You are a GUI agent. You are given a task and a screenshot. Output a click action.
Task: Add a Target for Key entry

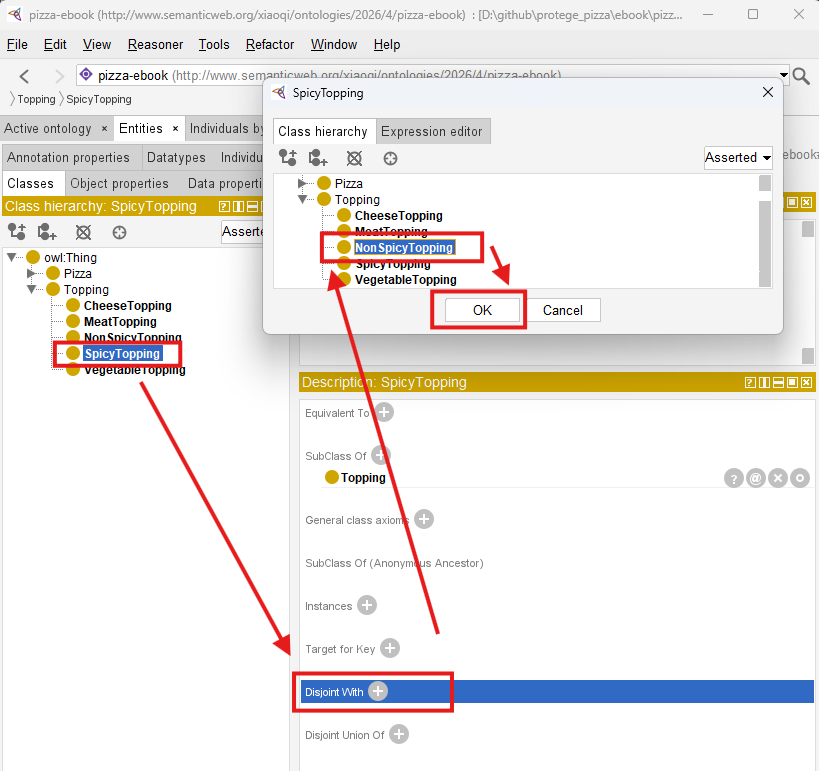click(390, 648)
